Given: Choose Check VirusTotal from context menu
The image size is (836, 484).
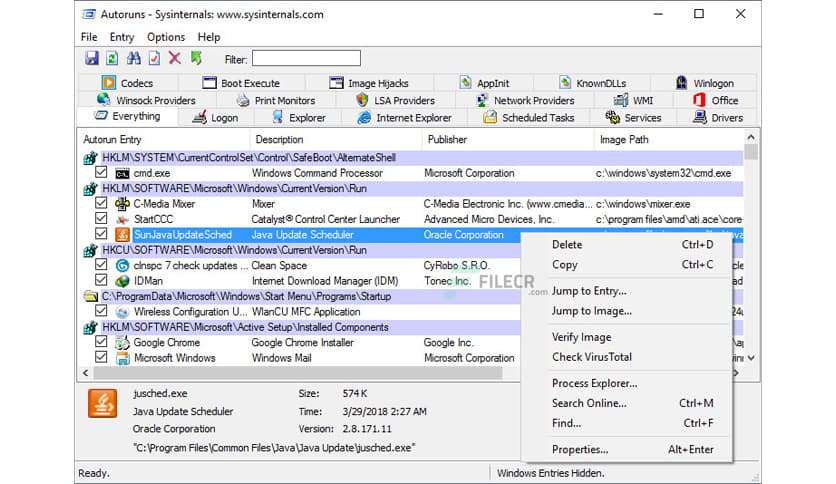Looking at the screenshot, I should coord(591,357).
